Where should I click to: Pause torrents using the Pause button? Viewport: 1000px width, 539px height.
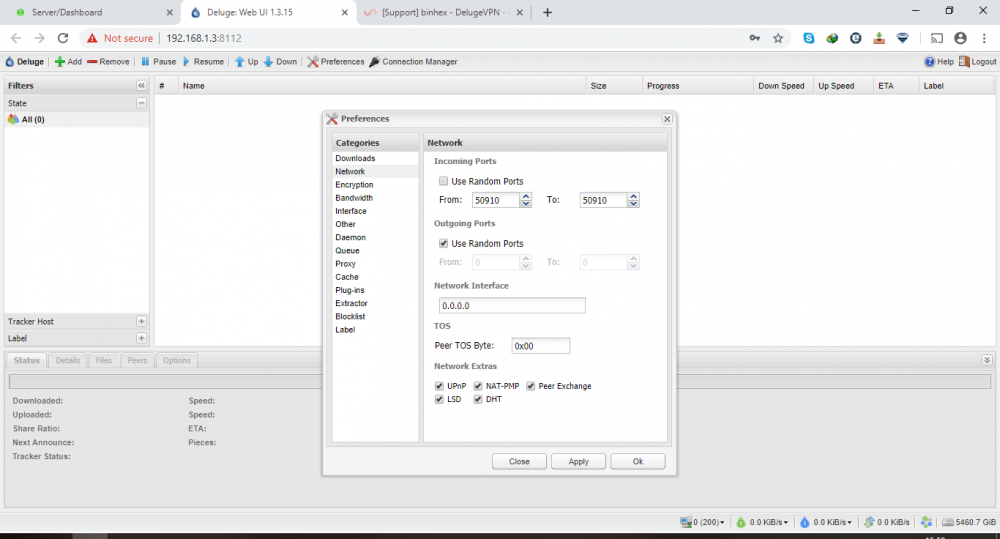tap(158, 62)
